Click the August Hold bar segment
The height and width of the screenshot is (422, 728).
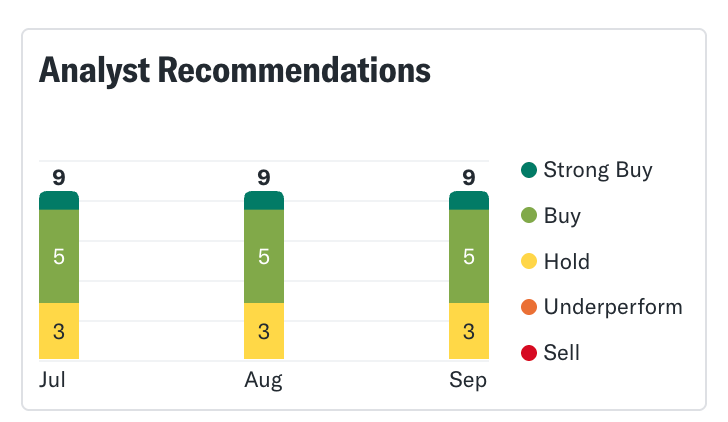[264, 331]
